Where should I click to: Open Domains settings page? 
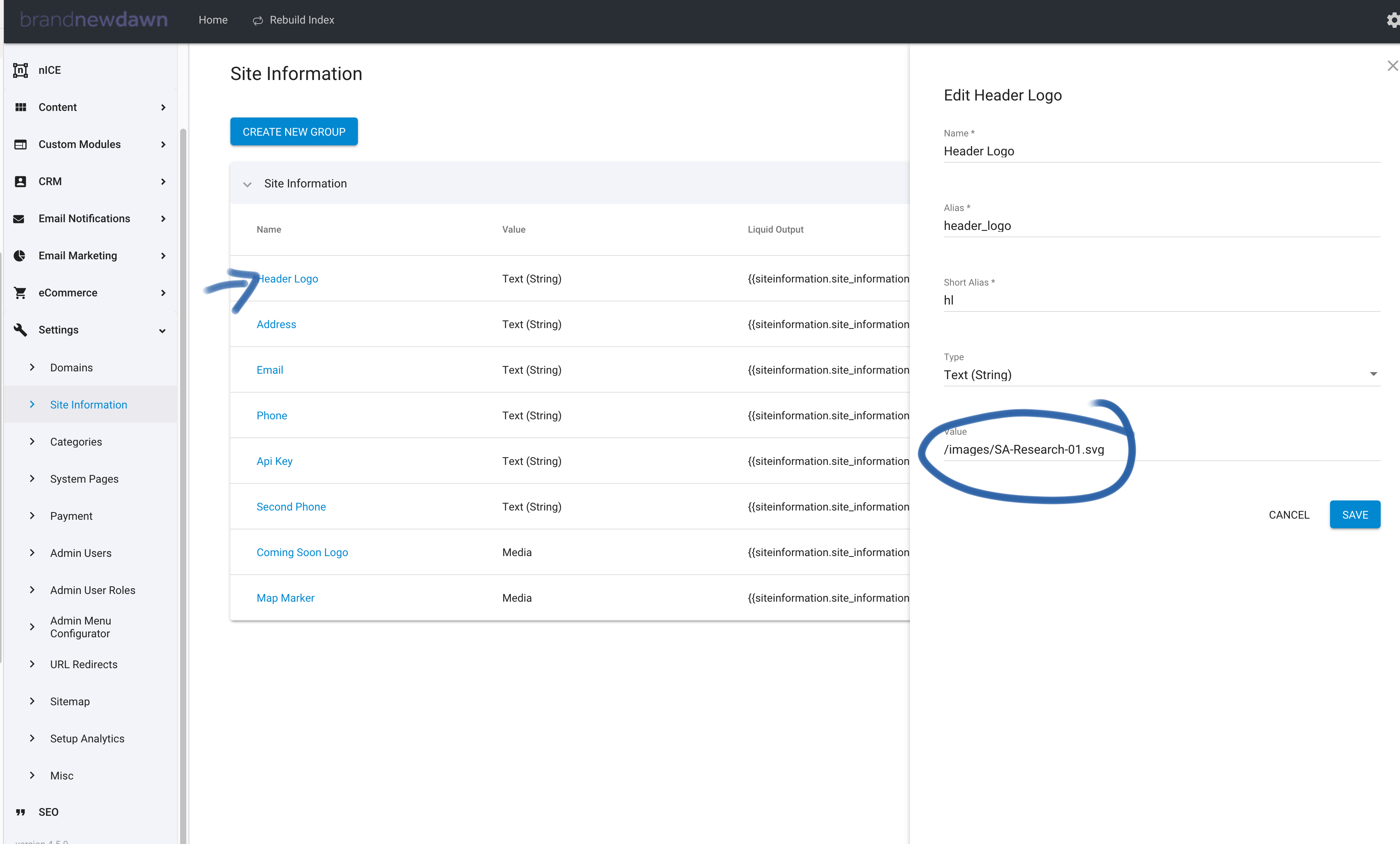point(71,368)
